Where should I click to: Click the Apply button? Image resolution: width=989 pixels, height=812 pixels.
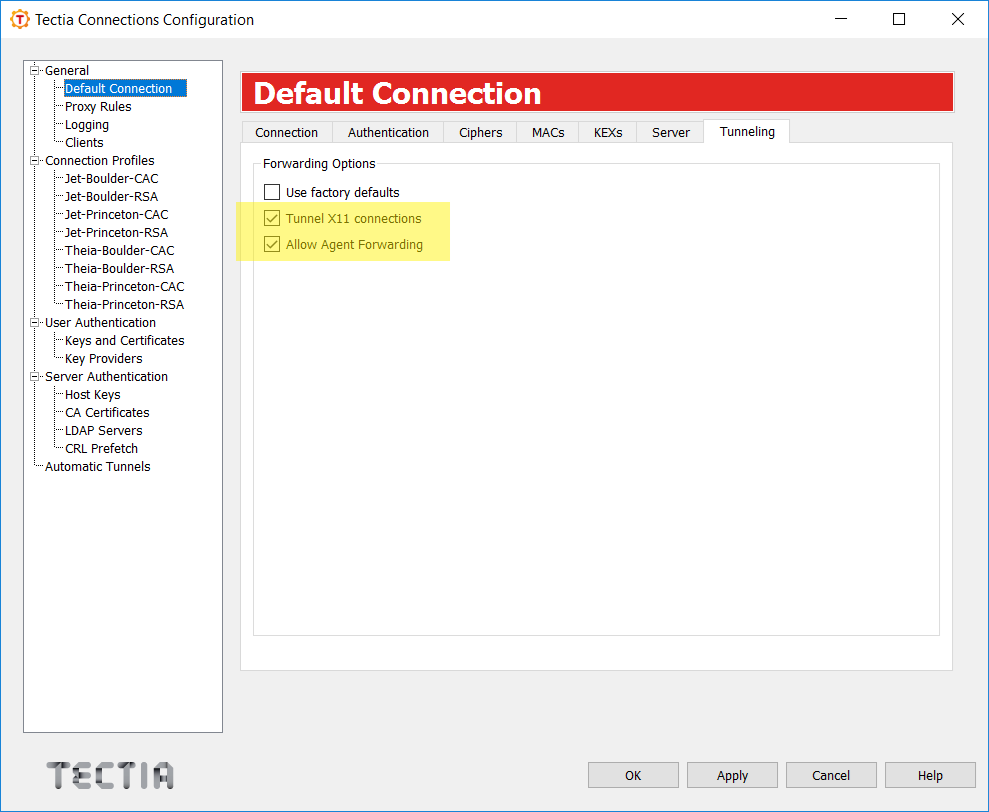[x=732, y=775]
